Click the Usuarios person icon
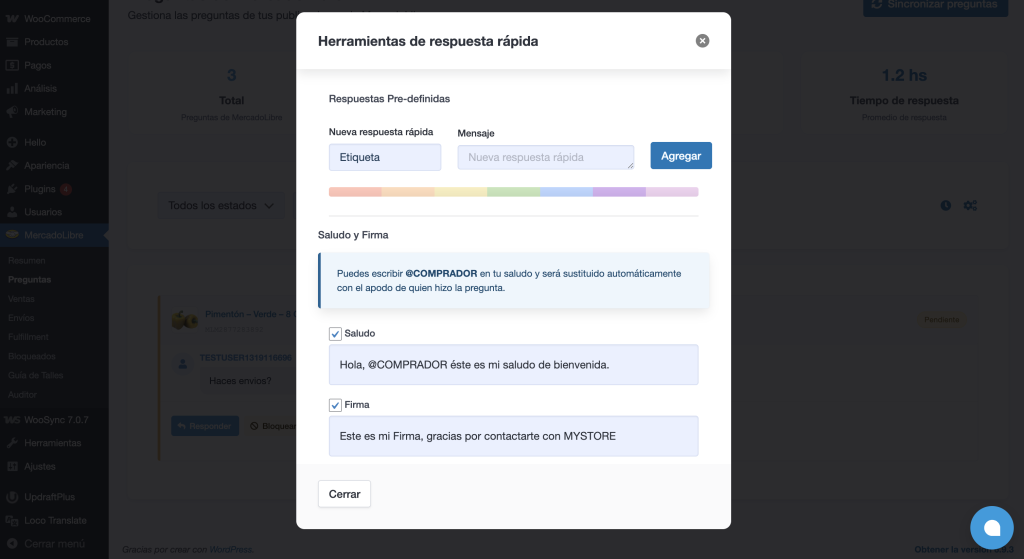Image resolution: width=1024 pixels, height=559 pixels. click(x=12, y=212)
